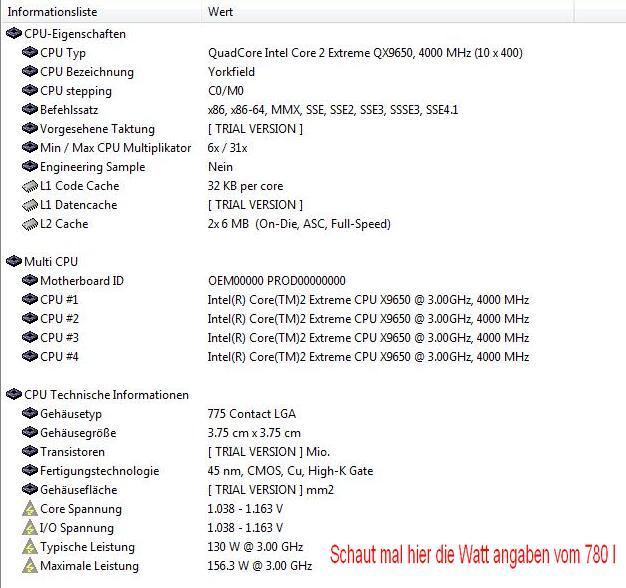Select the I/O Spannung 1.038 - 1.163 V value

[x=246, y=528]
